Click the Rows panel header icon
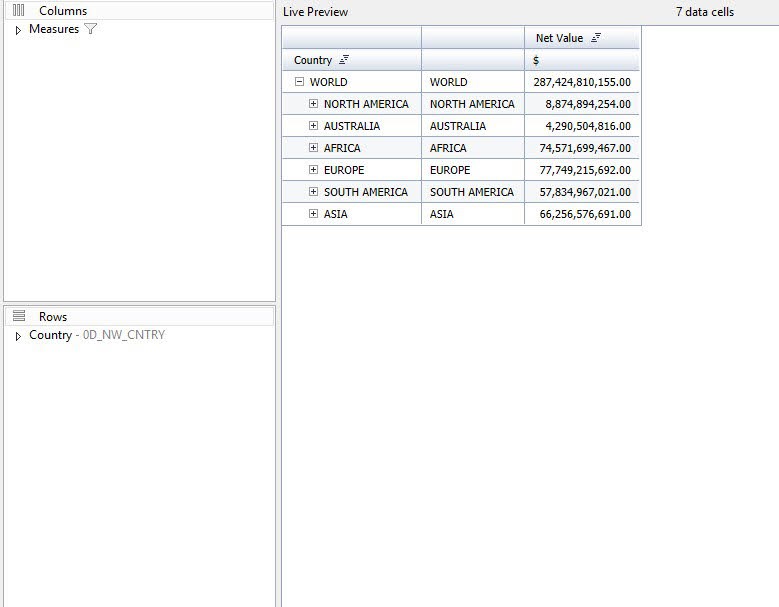The image size is (779, 607). click(18, 316)
